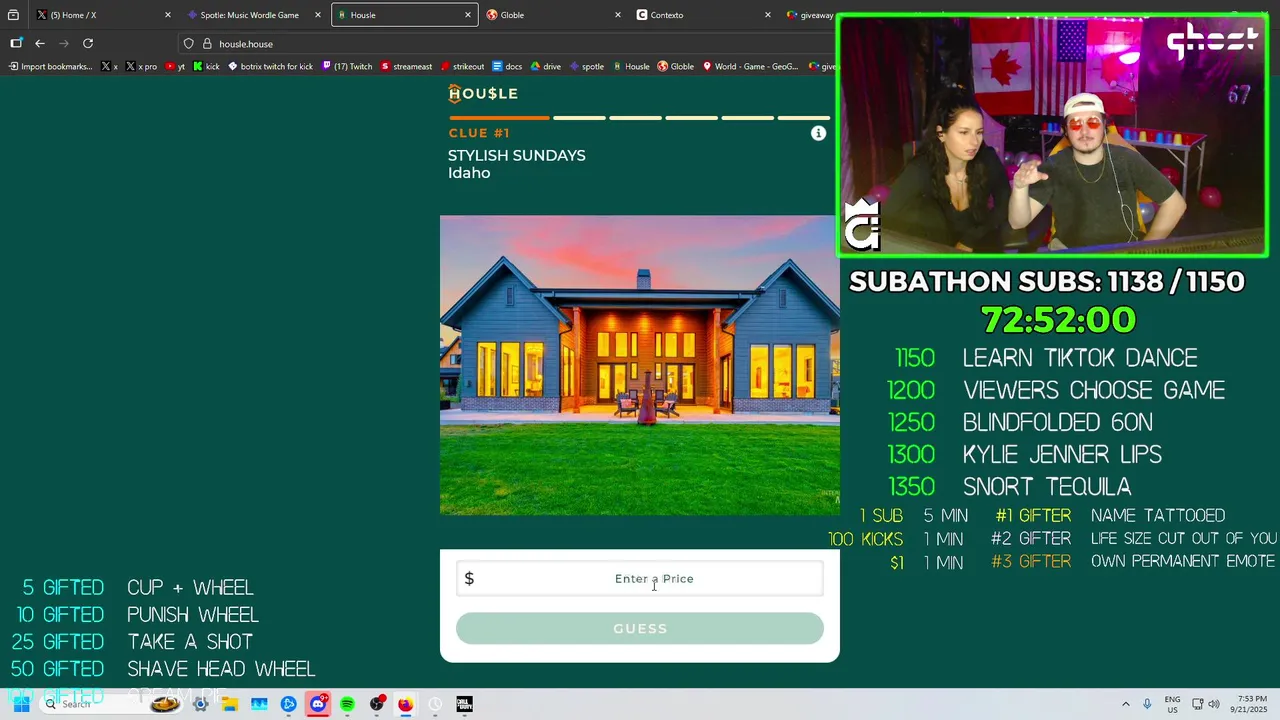Open OBS Studio from the taskbar

pos(377,704)
